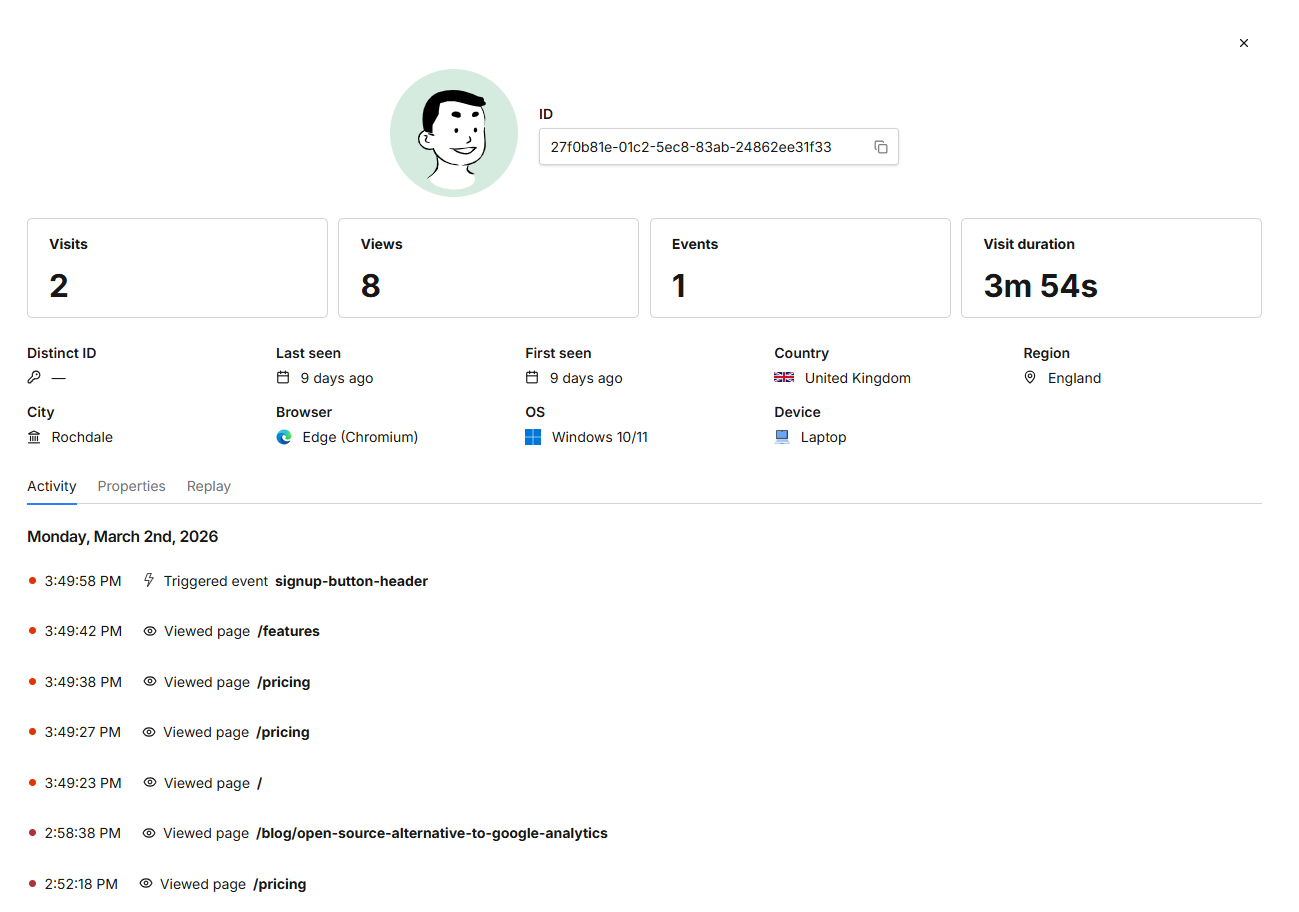
Task: Click the lightning bolt triggered event icon
Action: coord(149,580)
